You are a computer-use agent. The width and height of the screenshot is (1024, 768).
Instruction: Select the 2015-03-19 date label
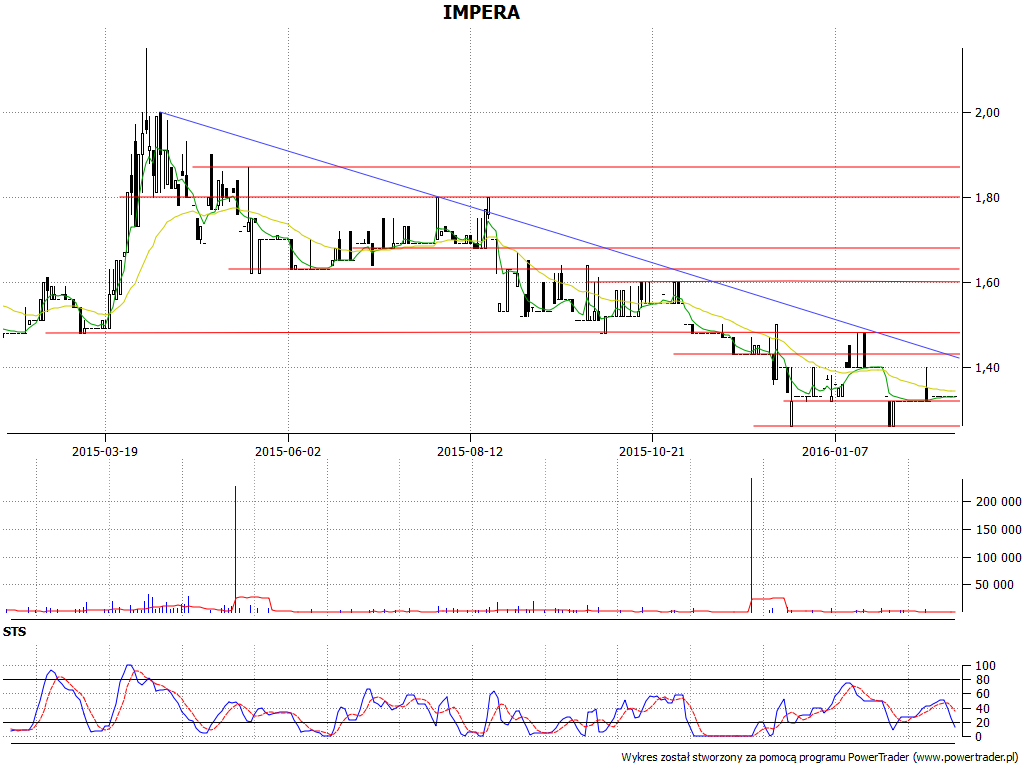(x=105, y=451)
